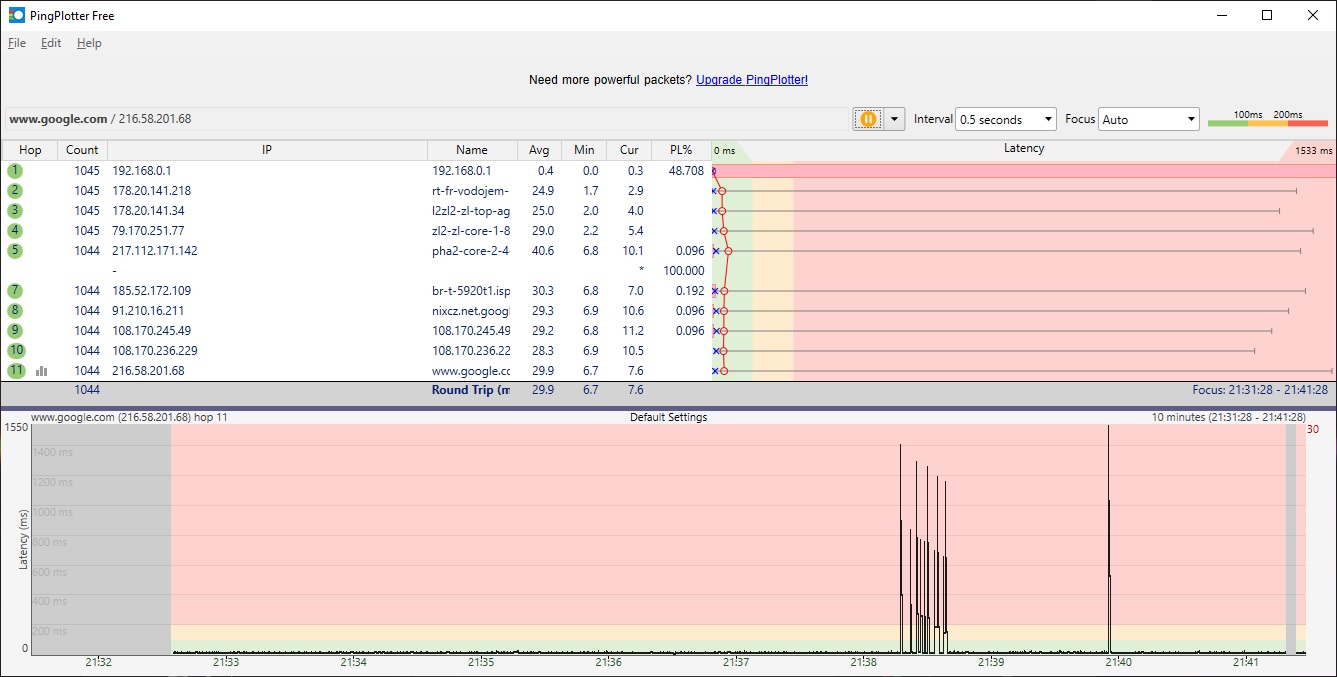Toggle the graph icon next to hop 11
Image resolution: width=1337 pixels, height=677 pixels.
click(x=42, y=371)
